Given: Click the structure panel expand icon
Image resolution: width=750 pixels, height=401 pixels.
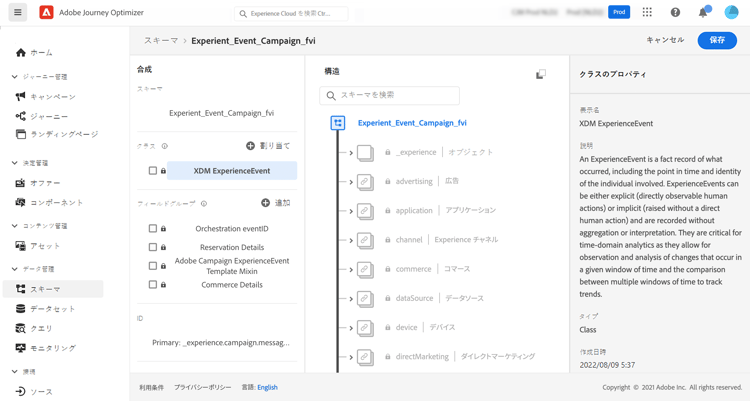Looking at the screenshot, I should tap(541, 74).
